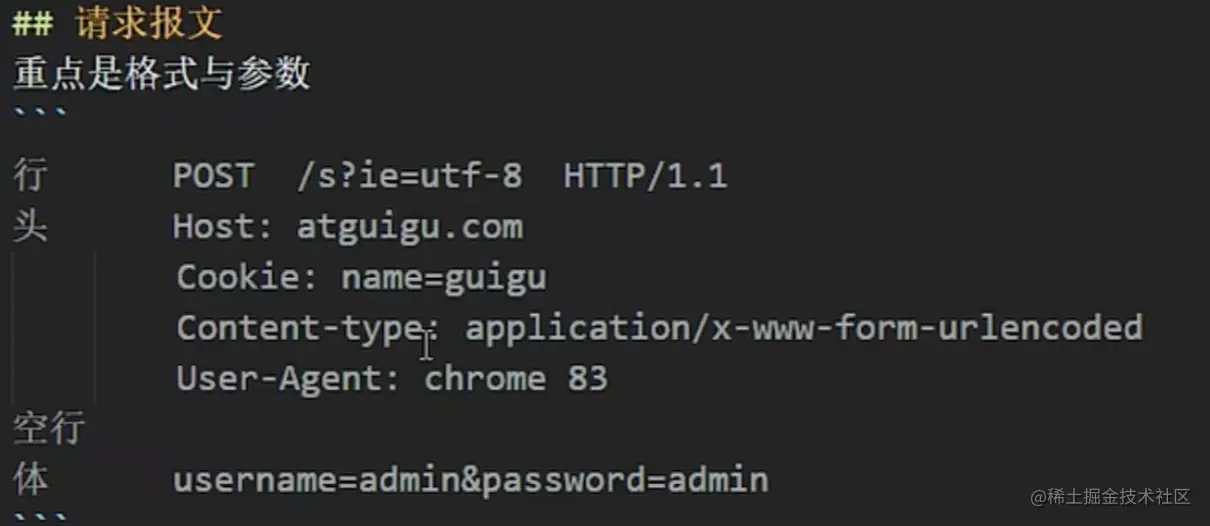Click the name=guigu cookie value
The height and width of the screenshot is (526, 1210).
444,277
